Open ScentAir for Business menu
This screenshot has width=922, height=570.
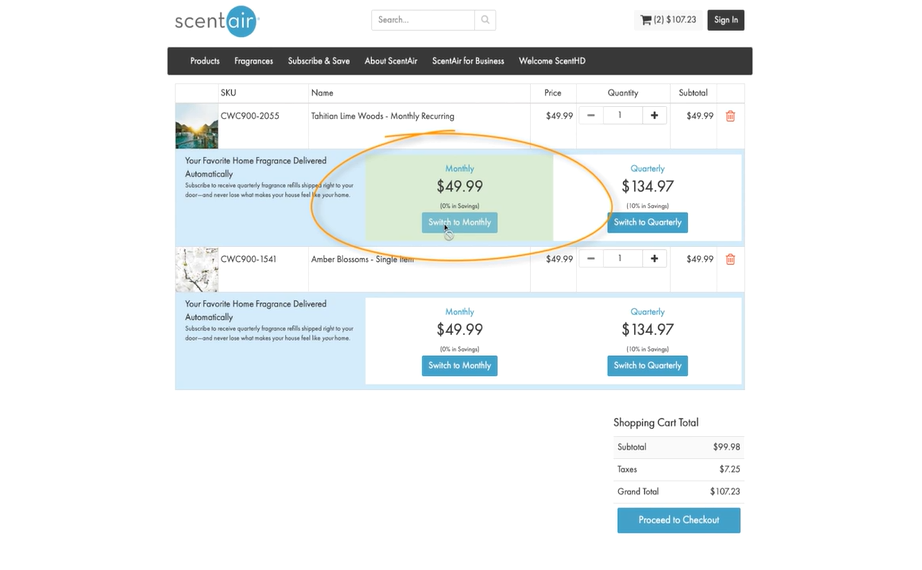point(468,61)
